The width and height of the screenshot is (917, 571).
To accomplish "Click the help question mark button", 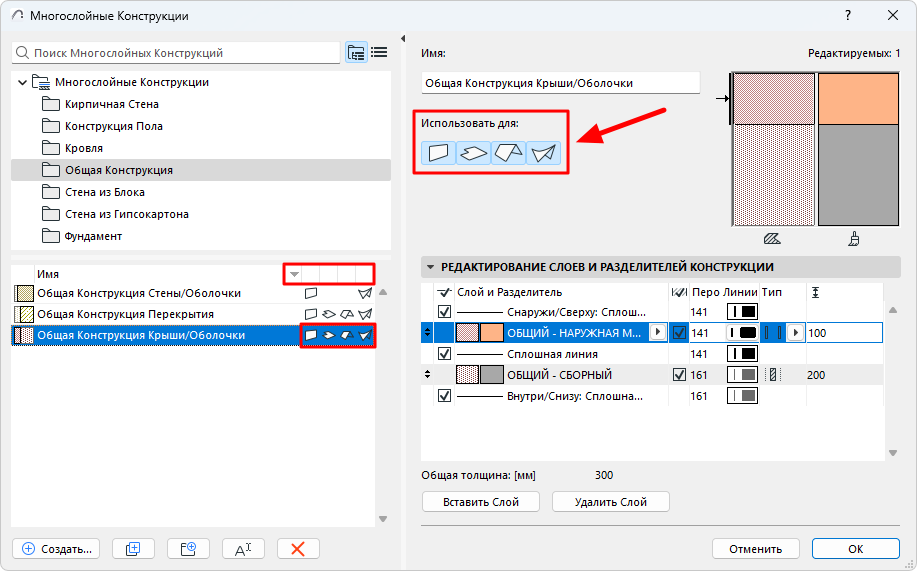I will pyautogui.click(x=848, y=15).
